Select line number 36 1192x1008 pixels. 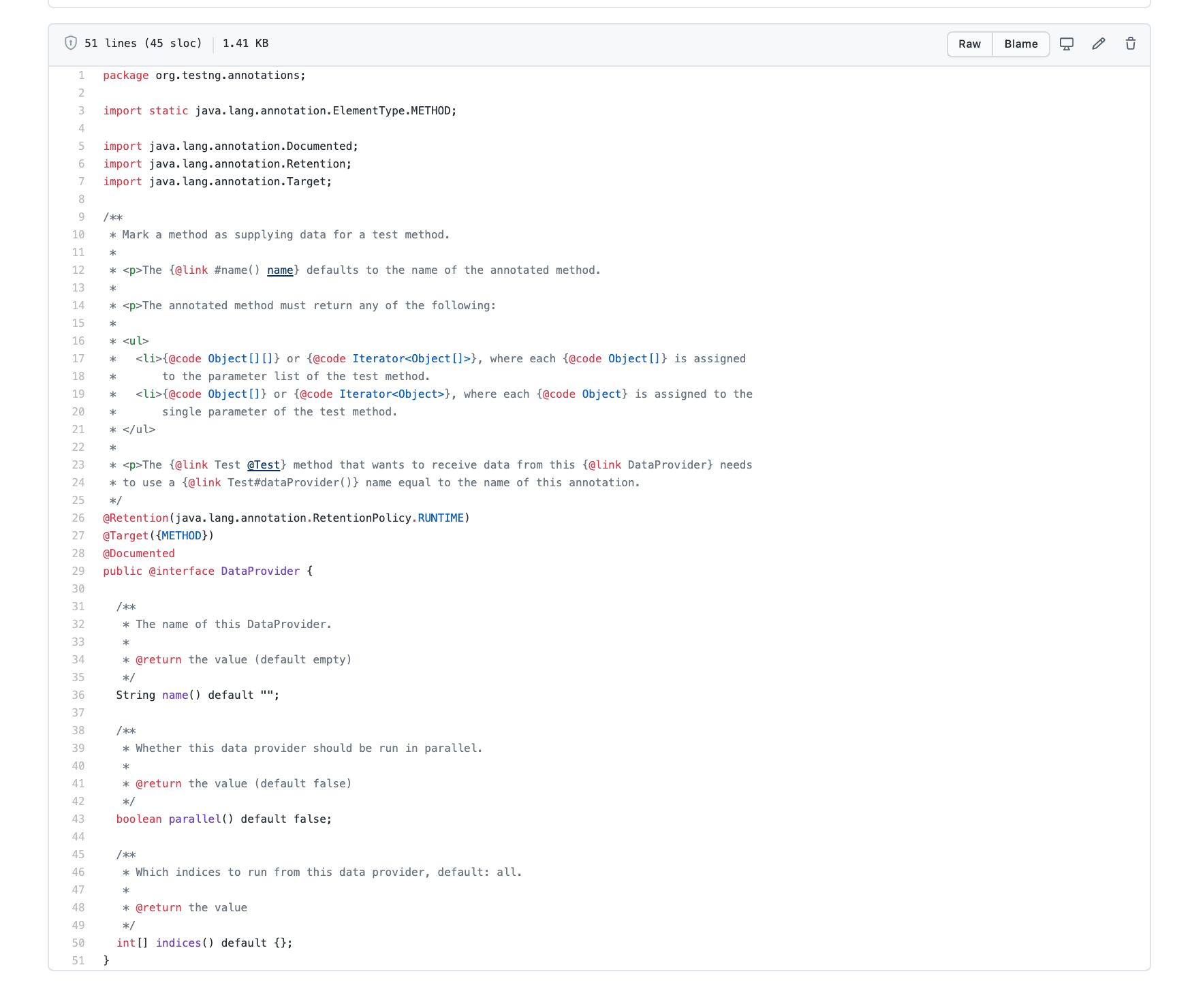tap(78, 695)
